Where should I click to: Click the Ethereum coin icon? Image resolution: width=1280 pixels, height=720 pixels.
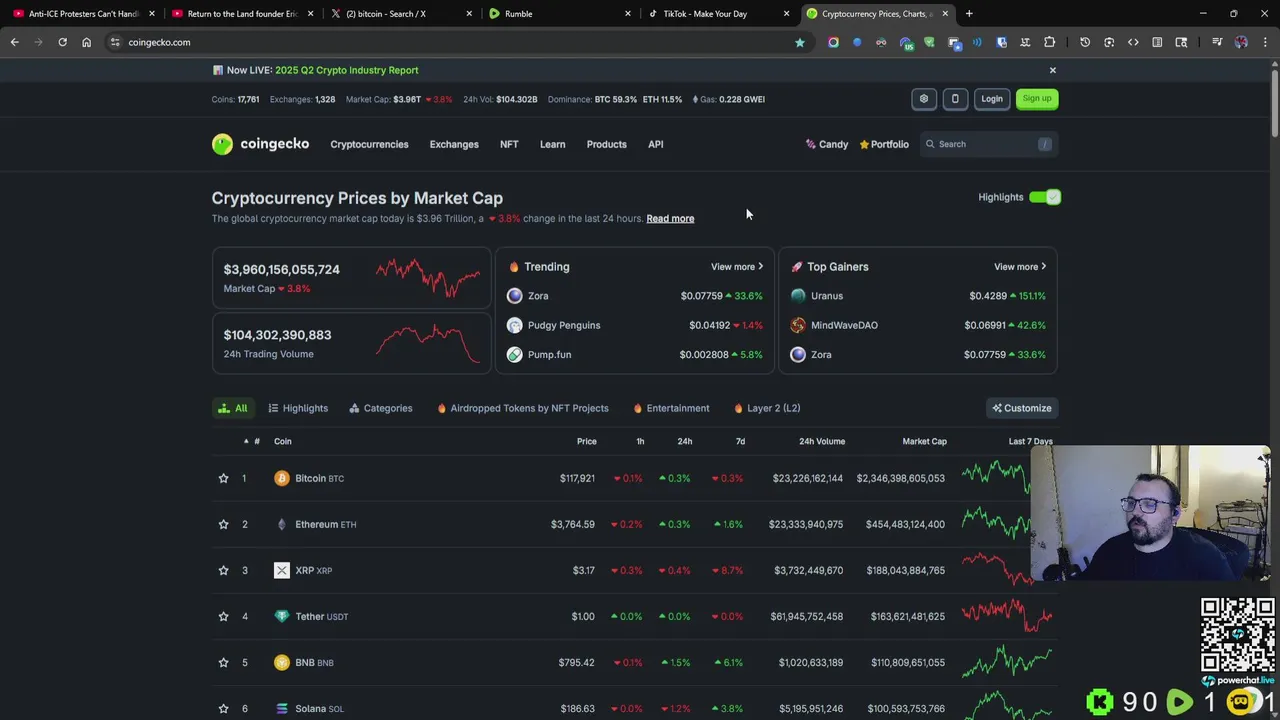click(x=282, y=524)
